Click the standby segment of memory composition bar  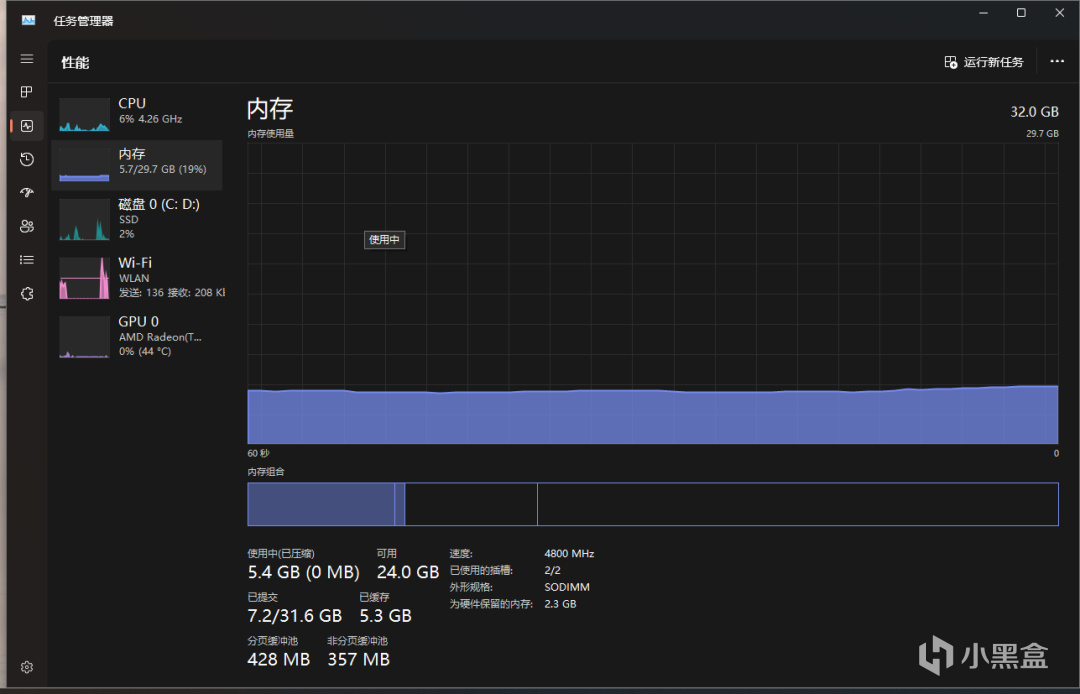(x=471, y=504)
